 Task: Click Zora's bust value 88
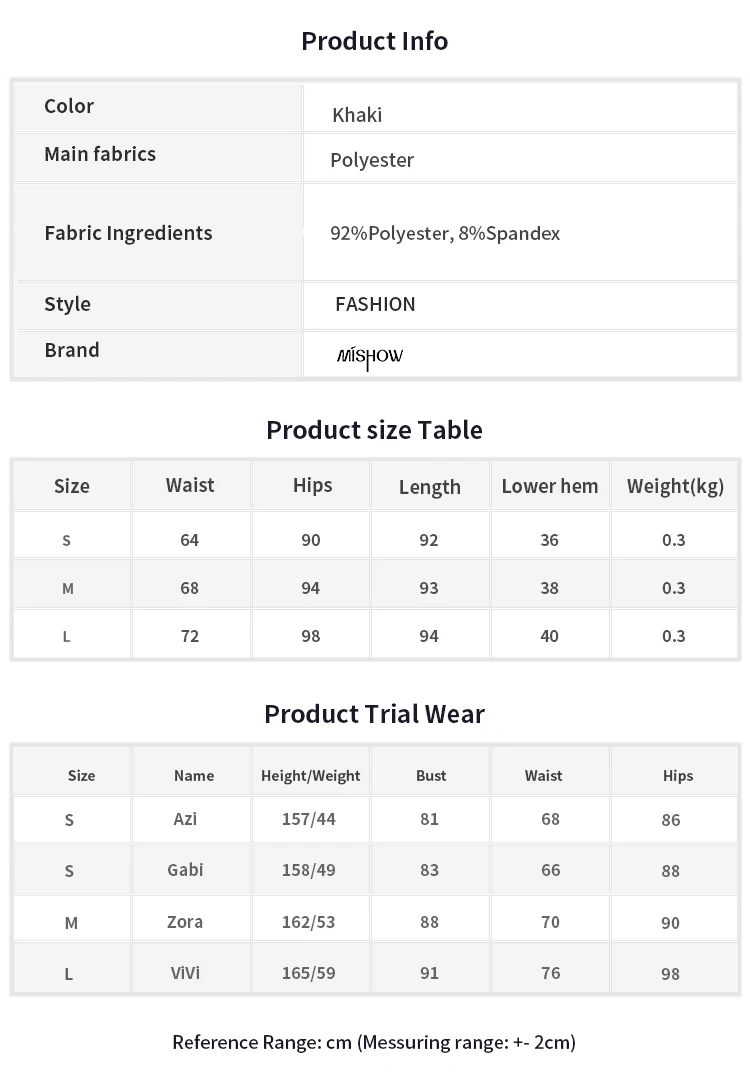429,922
